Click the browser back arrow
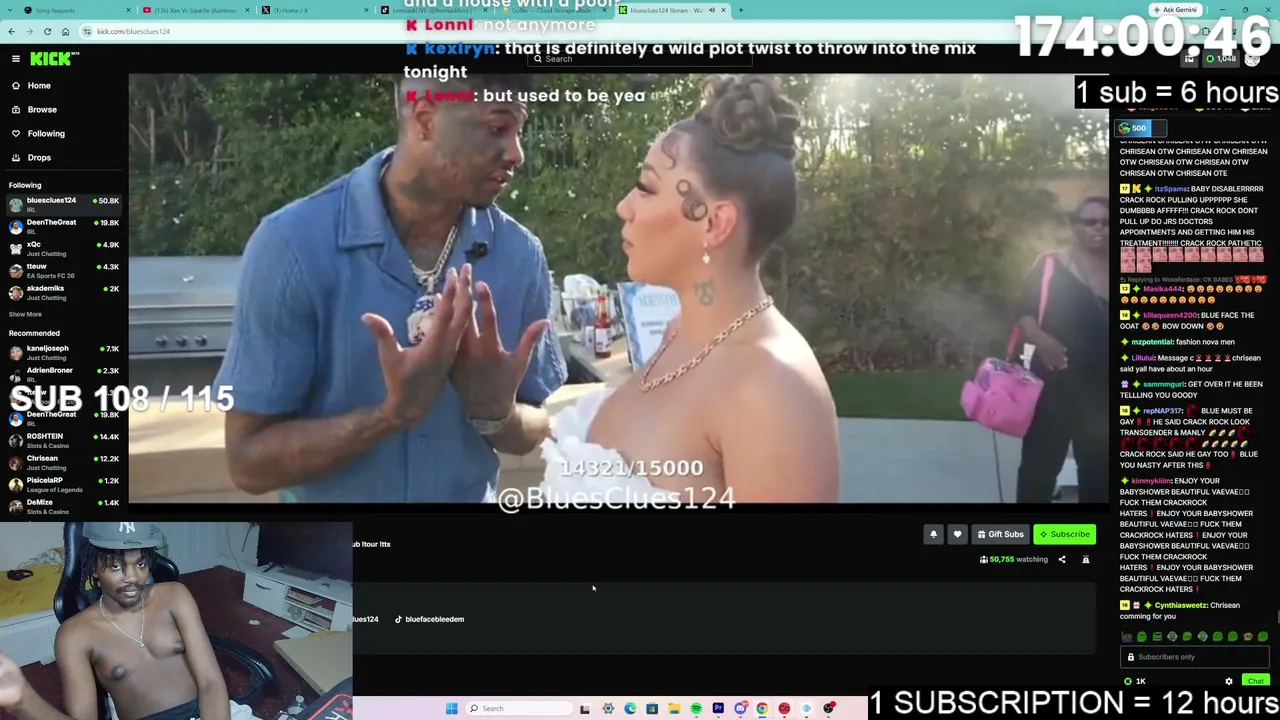Screen dimensions: 1280x720 click(12, 32)
